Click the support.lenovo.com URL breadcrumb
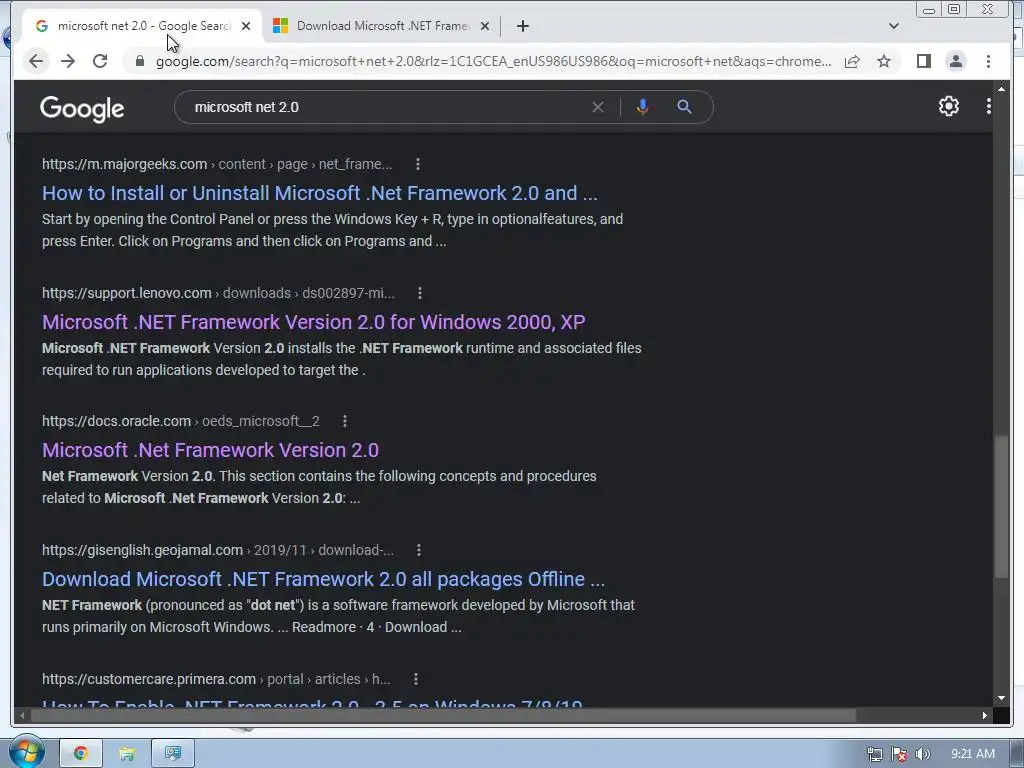Image resolution: width=1024 pixels, height=768 pixels. (x=218, y=293)
